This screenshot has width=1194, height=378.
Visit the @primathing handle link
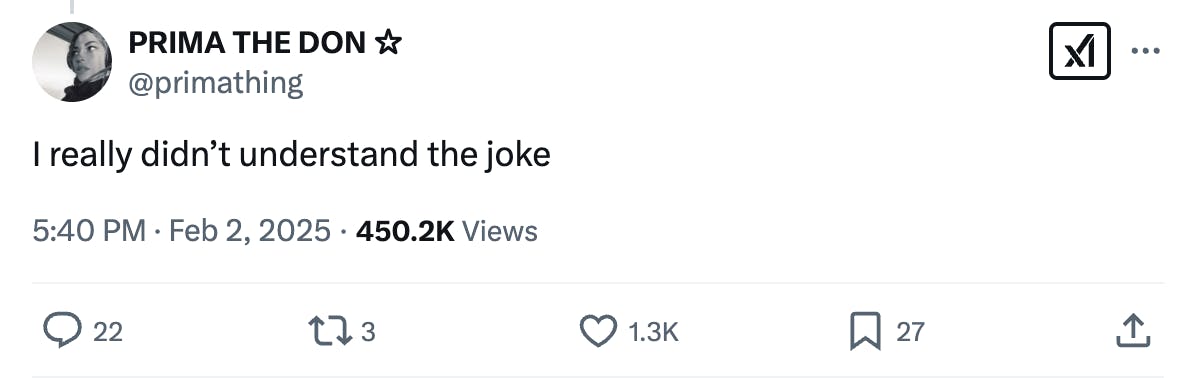[x=215, y=82]
